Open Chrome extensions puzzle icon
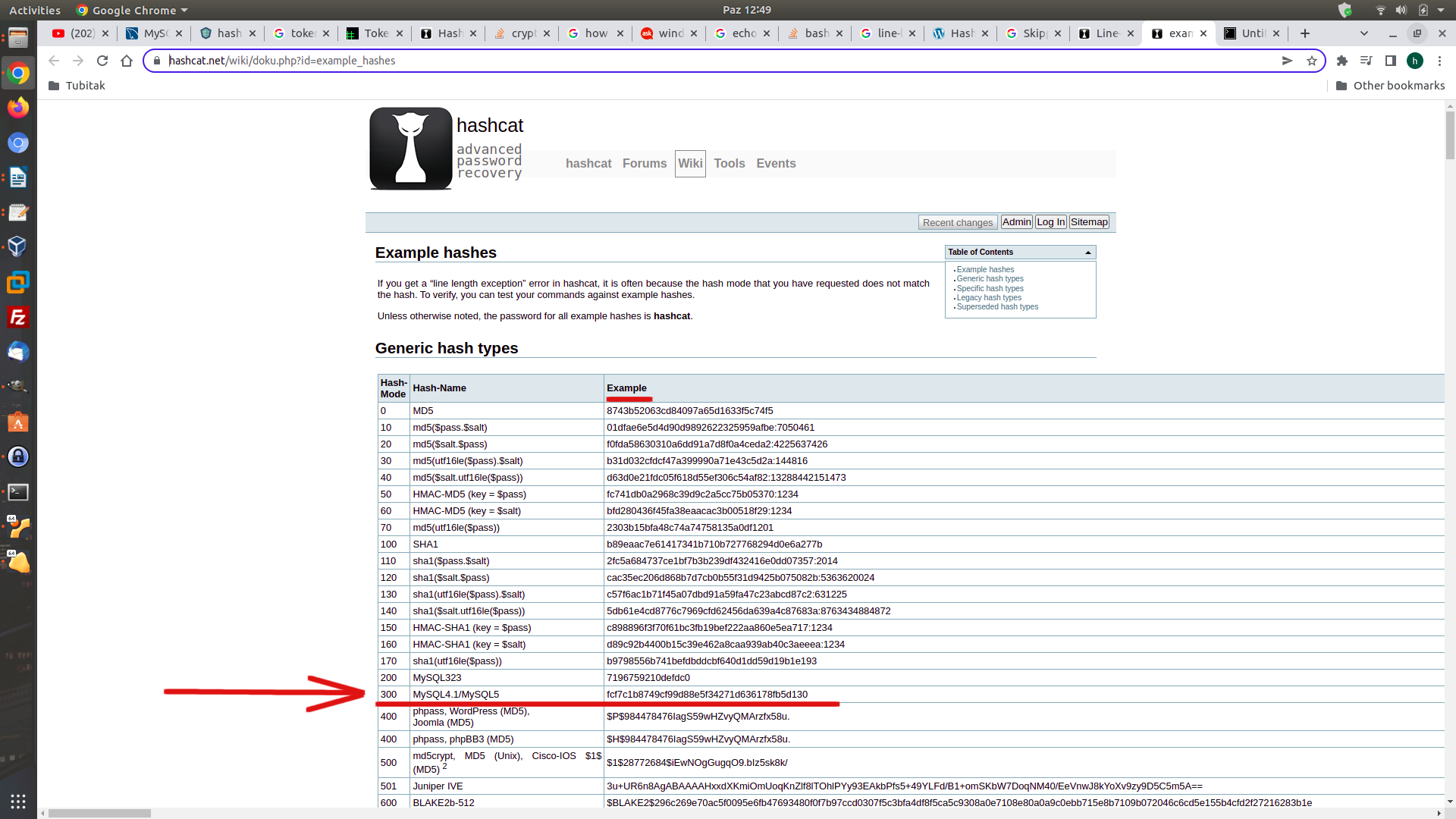This screenshot has height=819, width=1456. 1341,61
